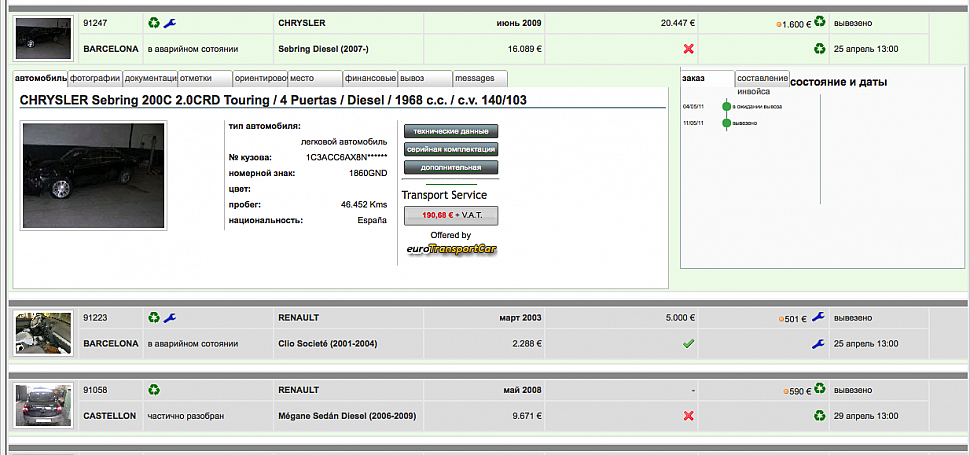This screenshot has height=455, width=970.
Task: Click the 190,68 € + V.A.T. transport button
Action: click(x=451, y=216)
